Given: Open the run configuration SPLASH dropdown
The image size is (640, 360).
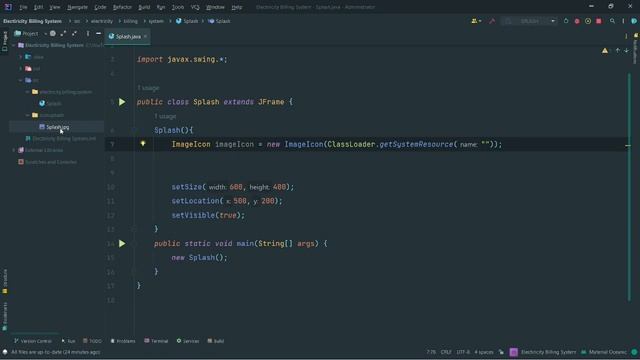Looking at the screenshot, I should (x=529, y=21).
